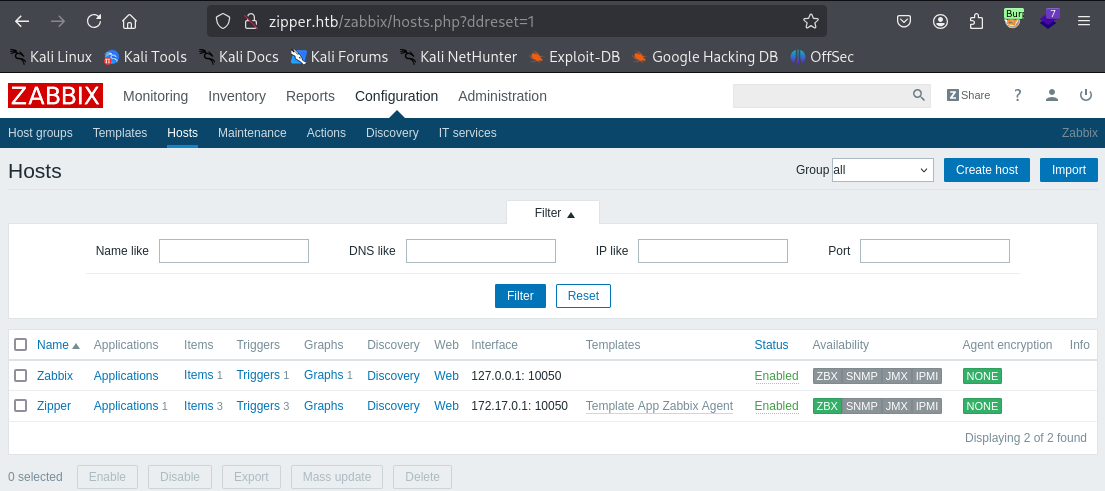Open the Zabbix host name link
Viewport: 1105px width, 491px height.
(x=55, y=375)
